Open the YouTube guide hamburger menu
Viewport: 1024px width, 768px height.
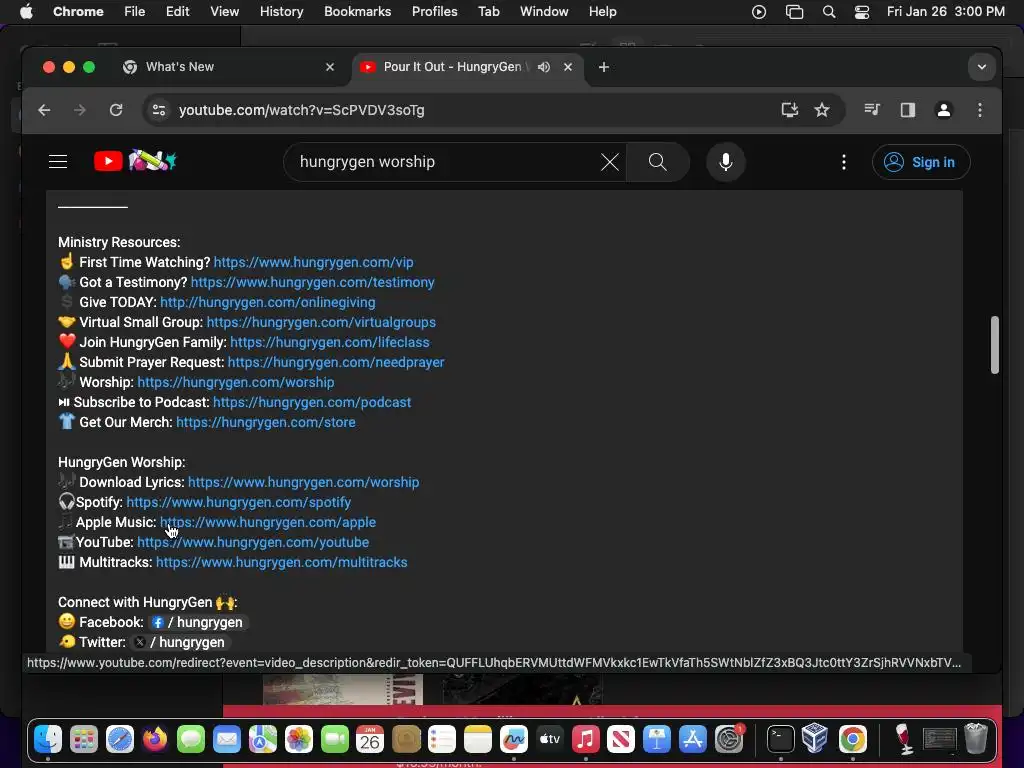click(58, 161)
